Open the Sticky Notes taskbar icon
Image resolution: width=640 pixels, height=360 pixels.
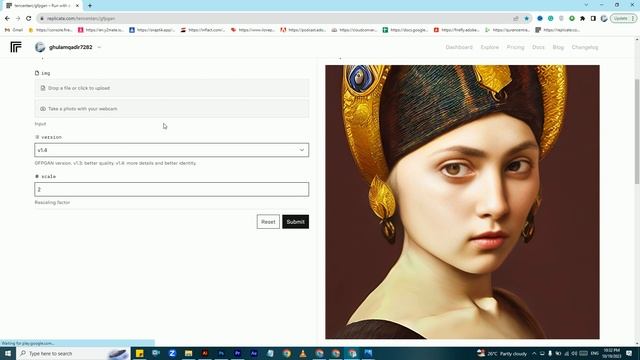(x=140, y=353)
